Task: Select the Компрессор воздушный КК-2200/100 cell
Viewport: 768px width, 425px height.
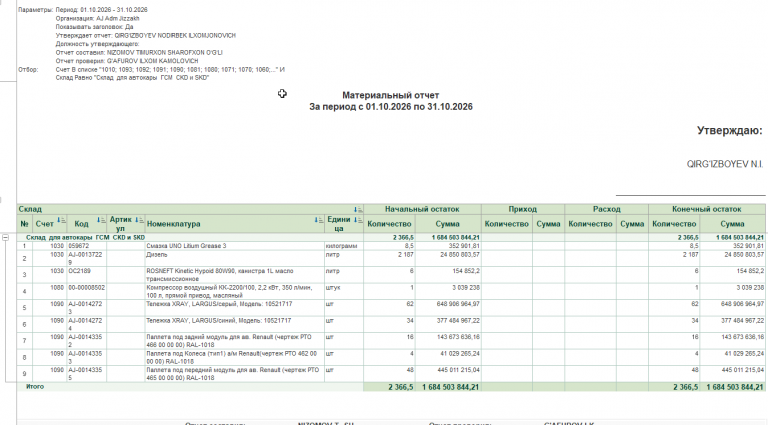Action: point(235,291)
